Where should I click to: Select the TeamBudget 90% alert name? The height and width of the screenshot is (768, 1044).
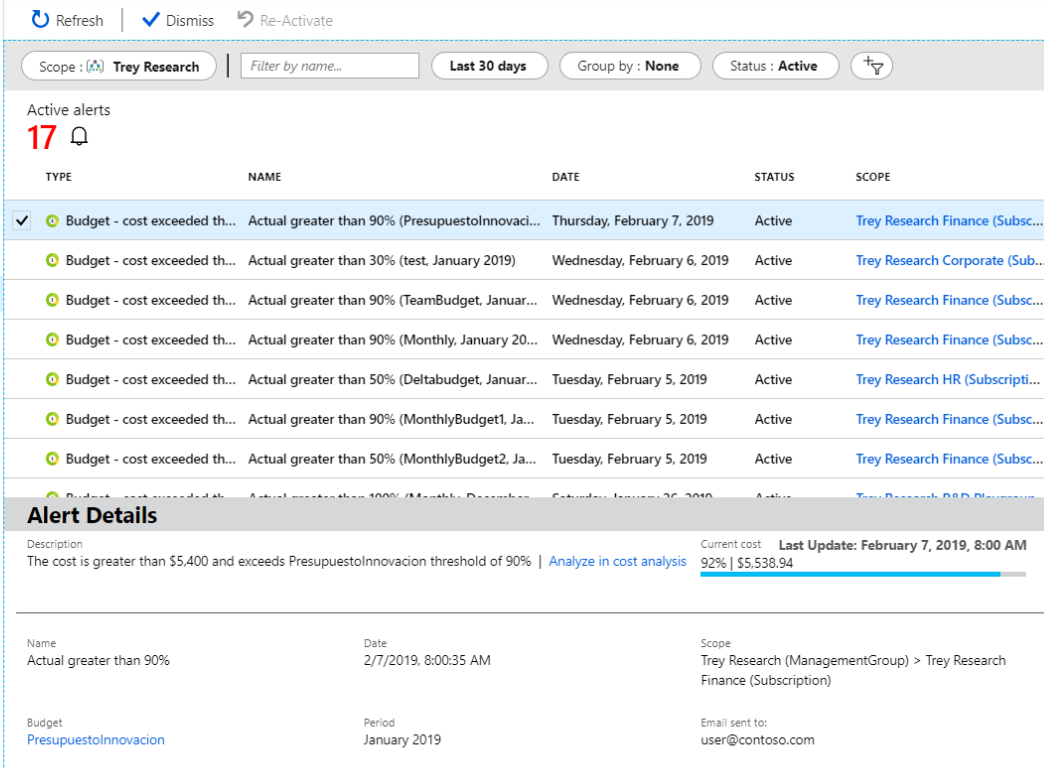[393, 300]
